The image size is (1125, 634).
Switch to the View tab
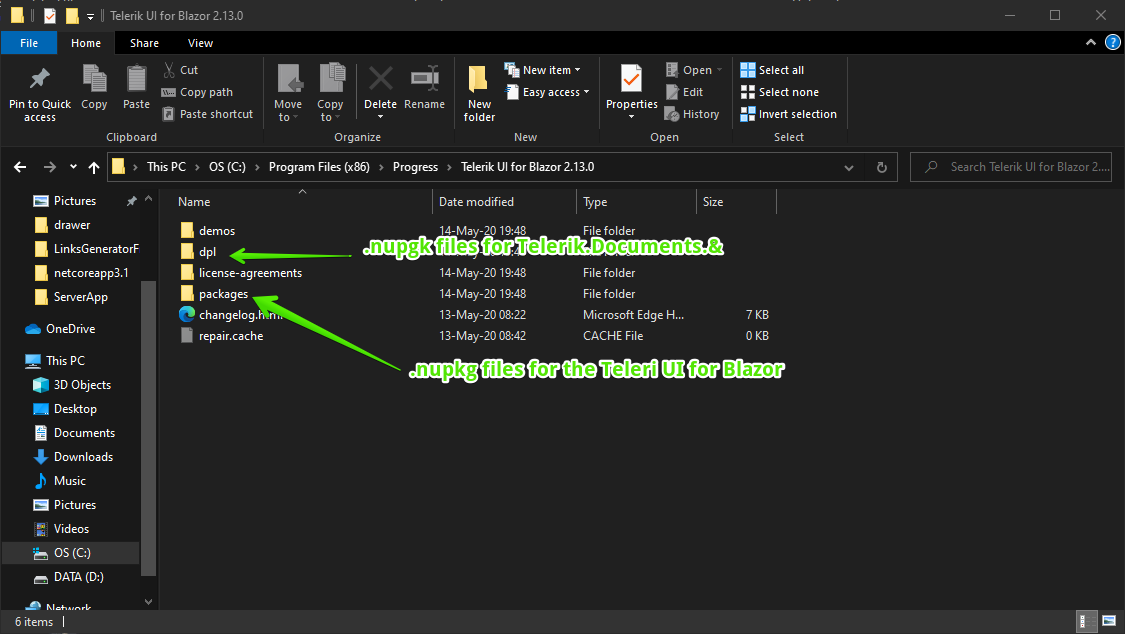200,43
